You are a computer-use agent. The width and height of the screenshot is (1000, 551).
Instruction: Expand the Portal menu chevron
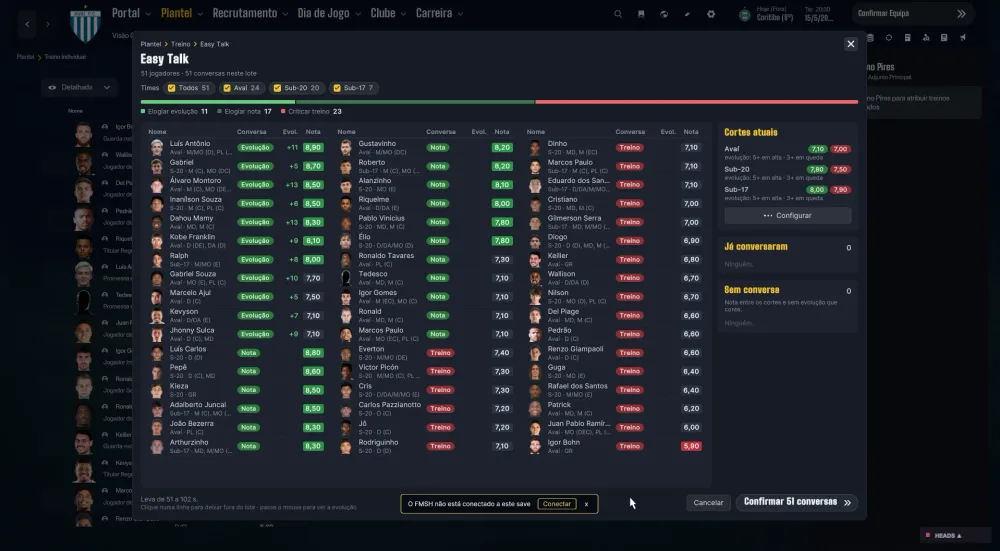coord(148,14)
